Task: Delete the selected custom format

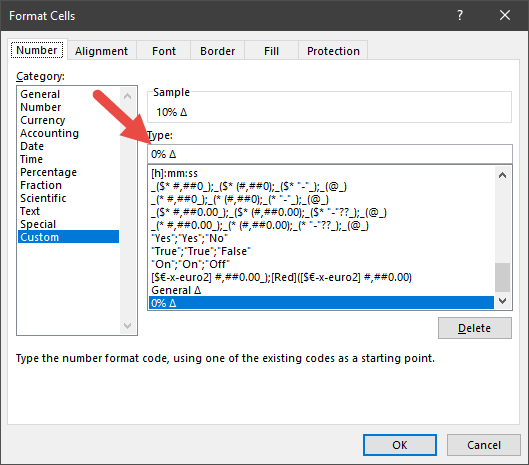Action: click(x=475, y=328)
